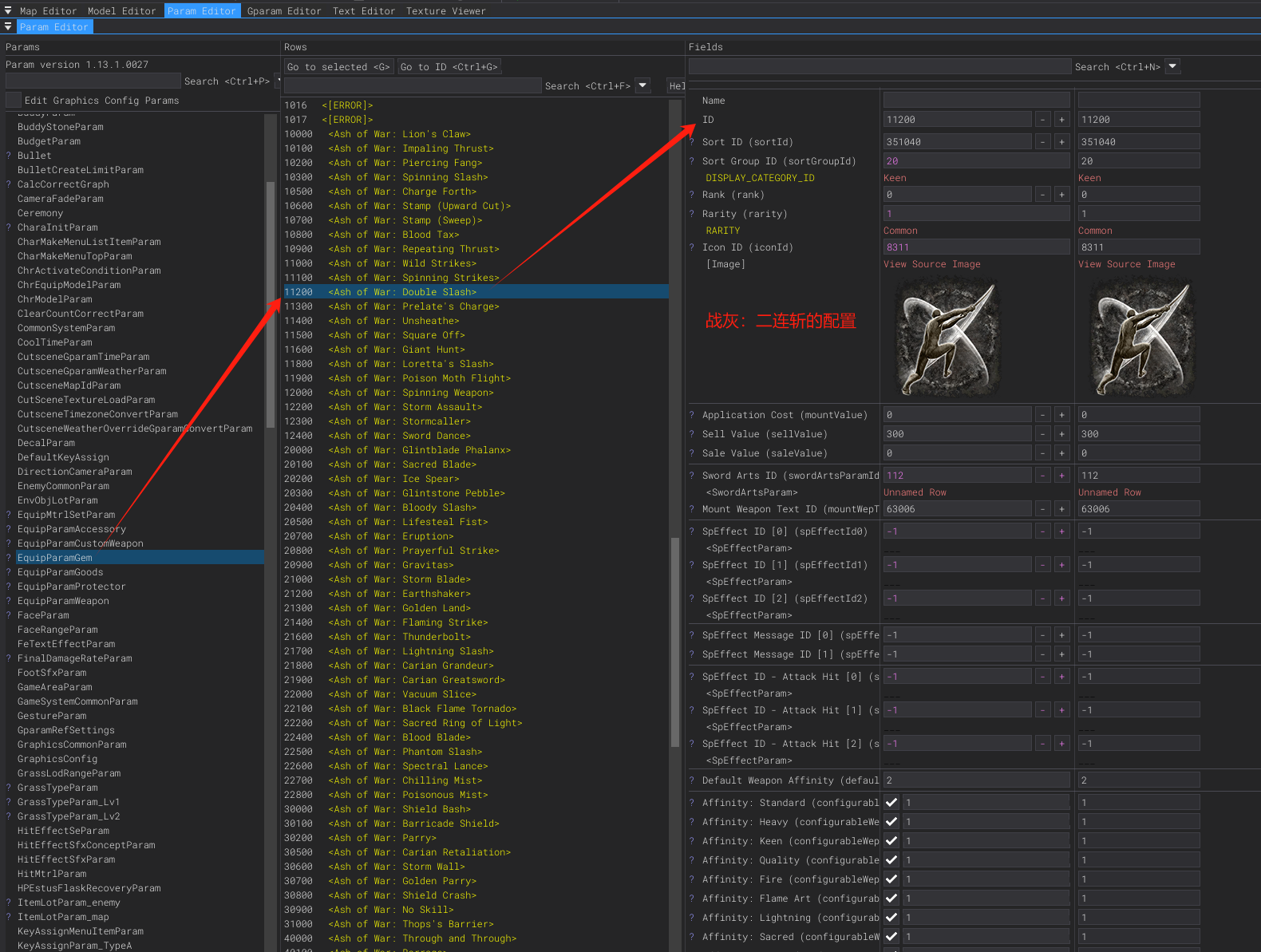
Task: Increment SpEffect ID Attack Hit [0] value
Action: (1061, 677)
